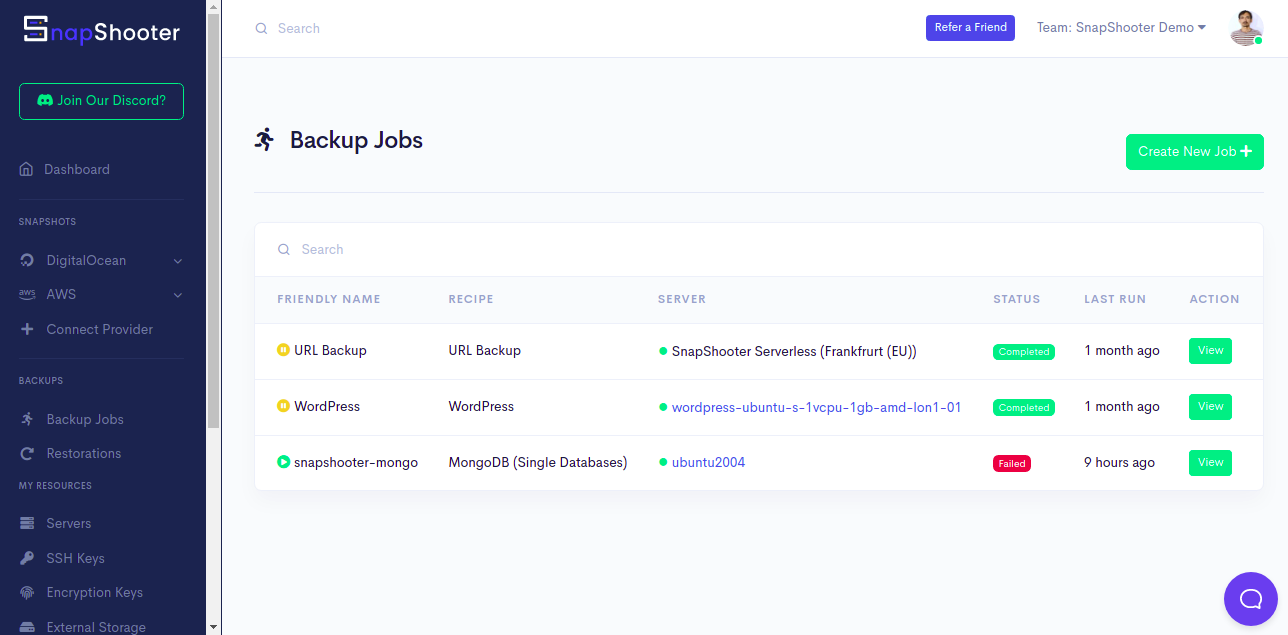
Task: Click the AWS provider icon
Action: [27, 295]
